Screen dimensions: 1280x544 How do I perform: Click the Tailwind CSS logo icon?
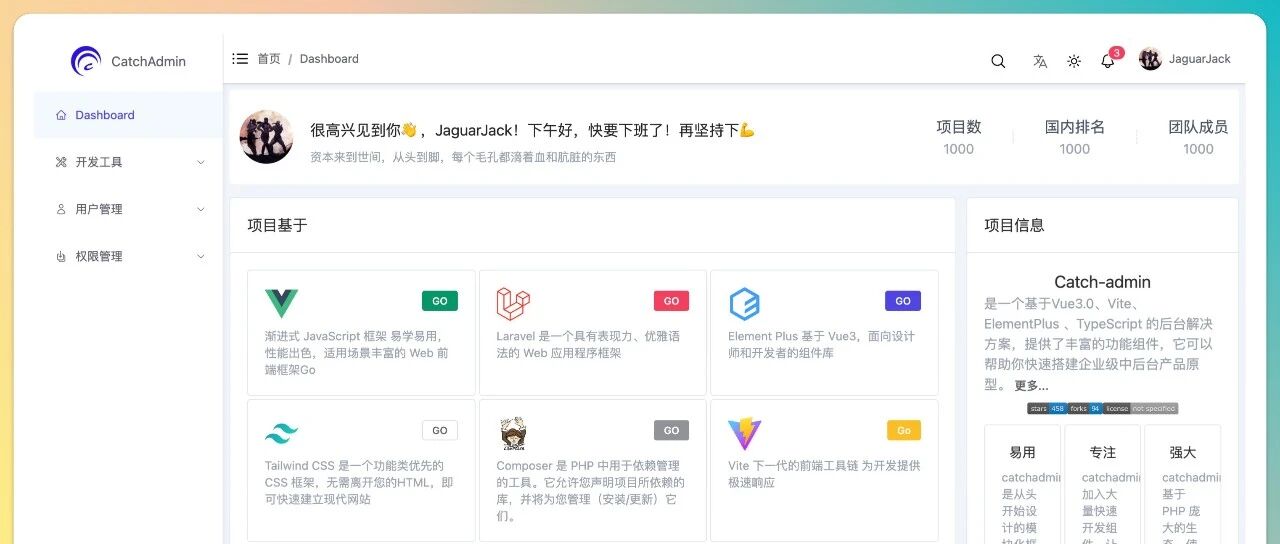pyautogui.click(x=281, y=433)
